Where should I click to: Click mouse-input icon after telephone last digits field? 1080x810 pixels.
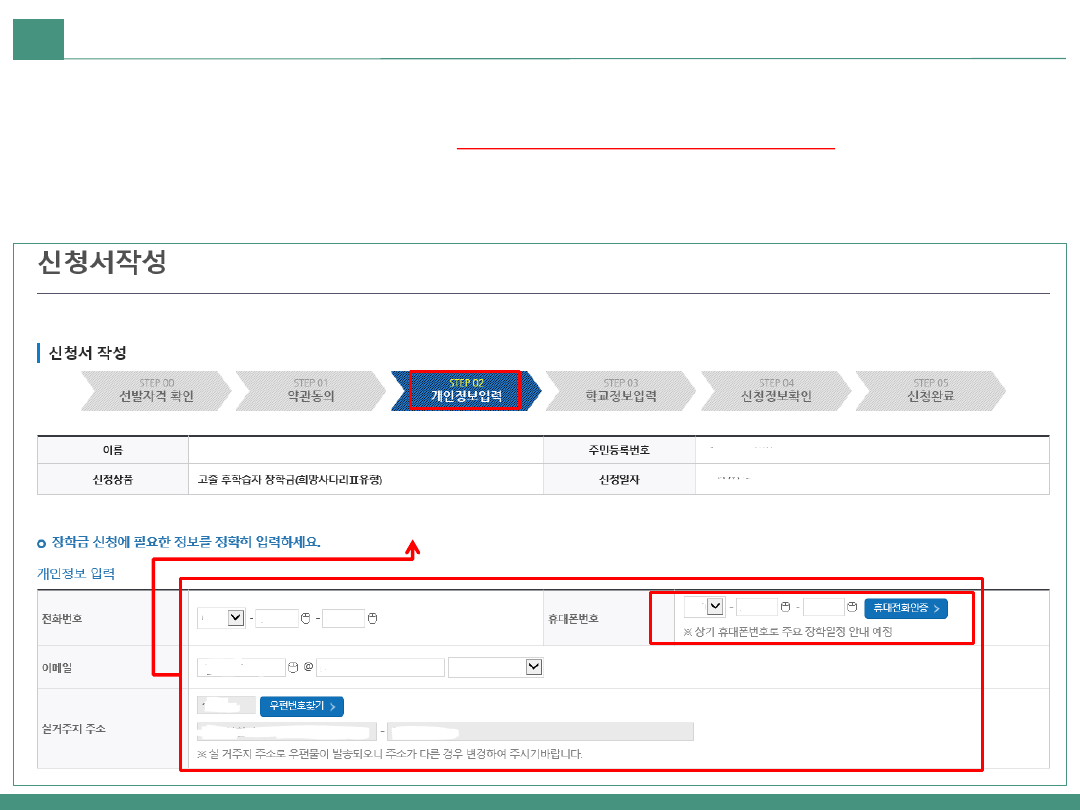(372, 619)
